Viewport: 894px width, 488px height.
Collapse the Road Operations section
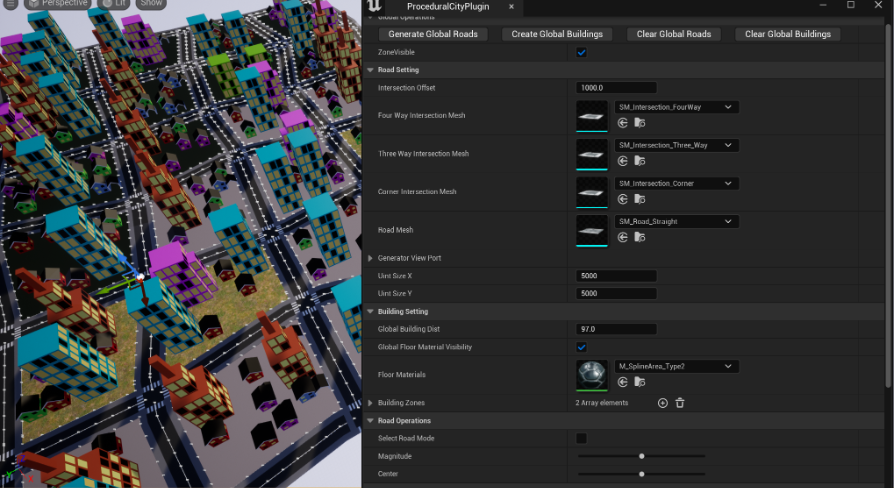coord(371,421)
